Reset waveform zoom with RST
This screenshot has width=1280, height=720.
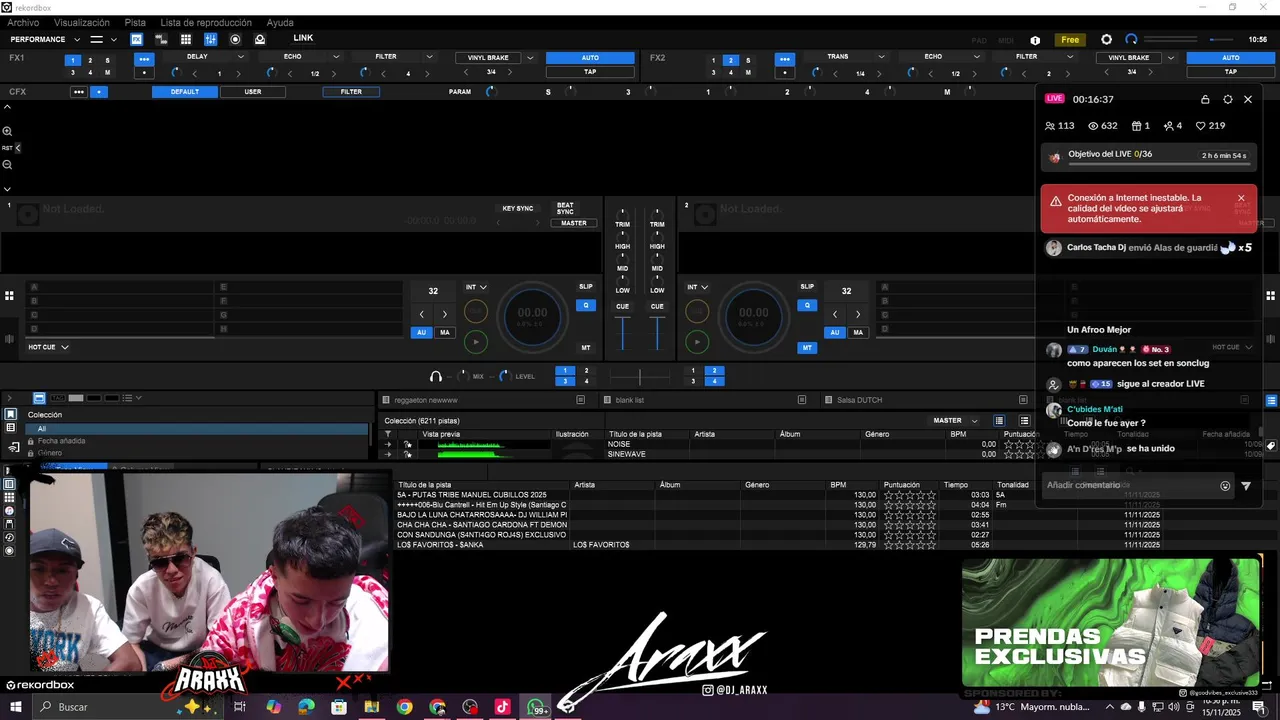click(x=7, y=148)
